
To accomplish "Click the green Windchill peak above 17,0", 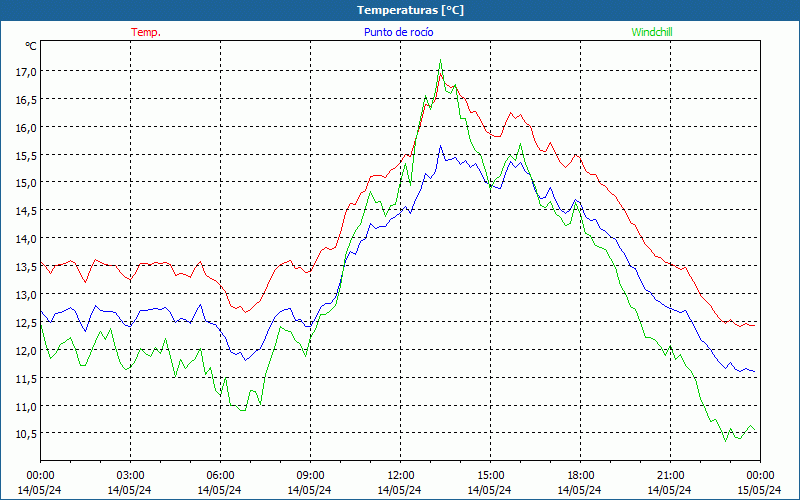I will pyautogui.click(x=440, y=60).
